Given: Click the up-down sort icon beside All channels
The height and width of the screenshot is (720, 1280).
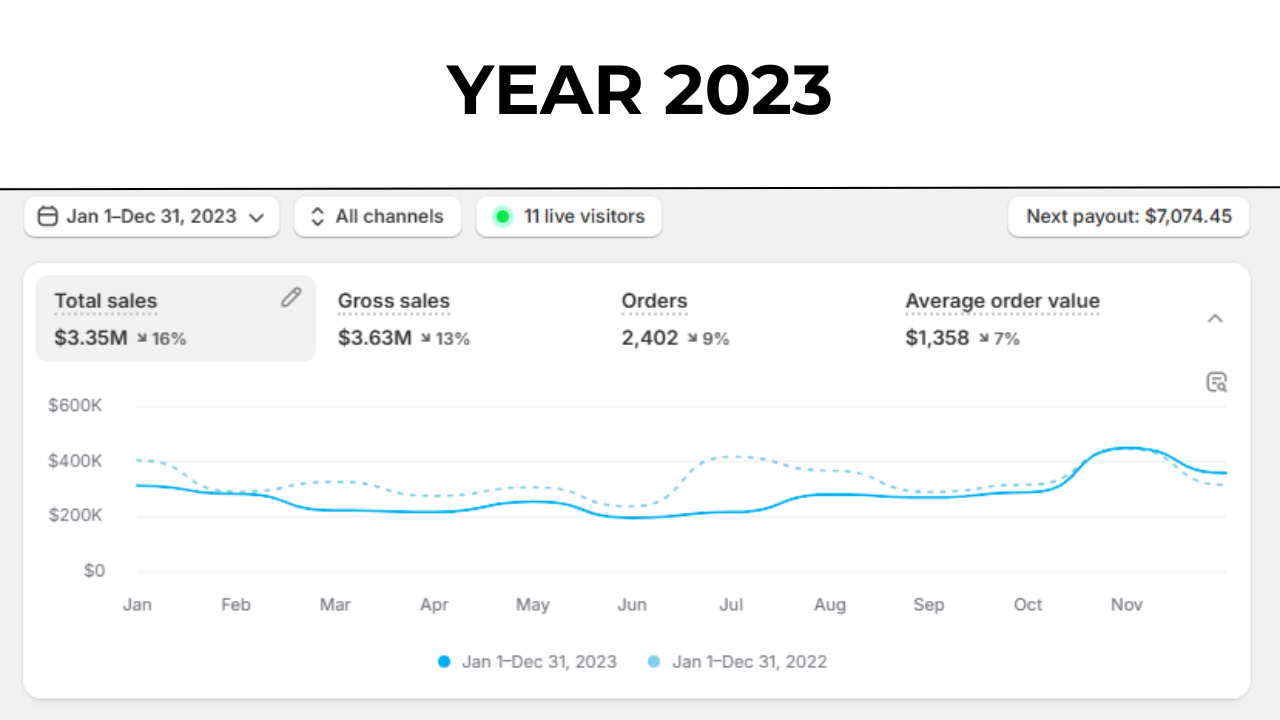Looking at the screenshot, I should coord(317,216).
